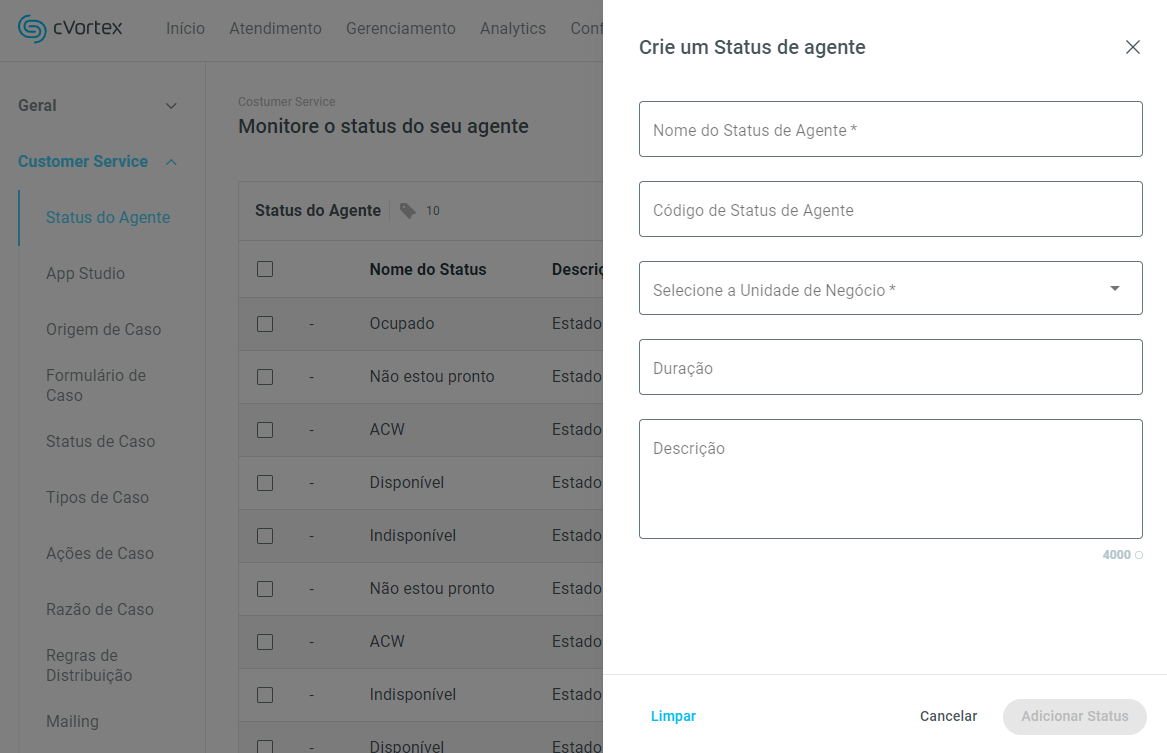Open the Selecione a Unidade de Negócio dropdown
The width and height of the screenshot is (1167, 753).
890,289
